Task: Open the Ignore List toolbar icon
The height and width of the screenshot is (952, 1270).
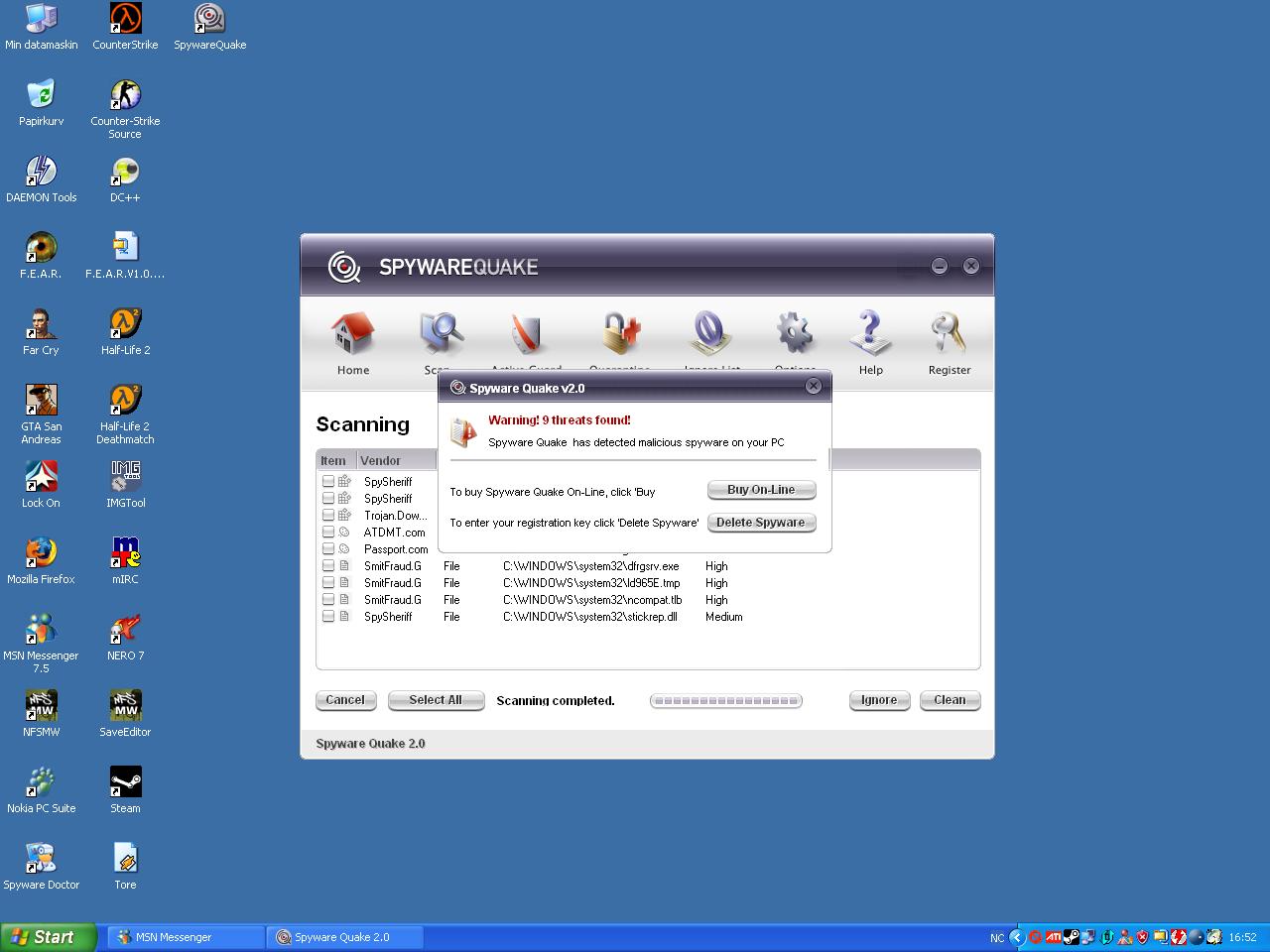Action: 710,335
